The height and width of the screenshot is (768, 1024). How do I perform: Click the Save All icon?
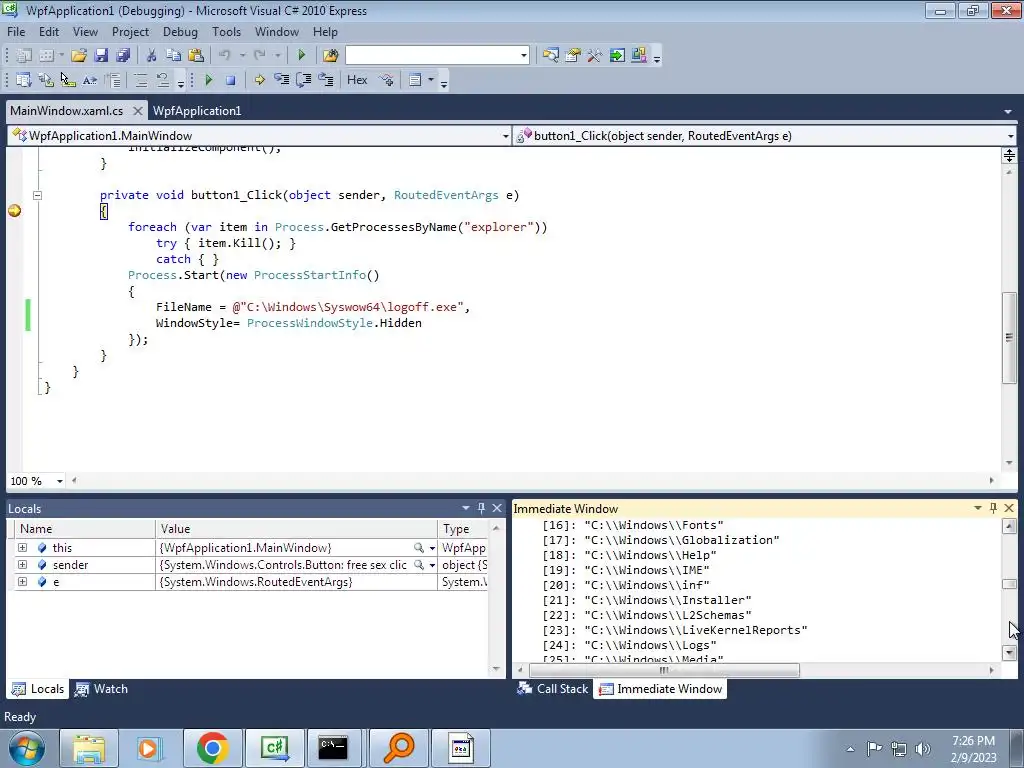122,56
